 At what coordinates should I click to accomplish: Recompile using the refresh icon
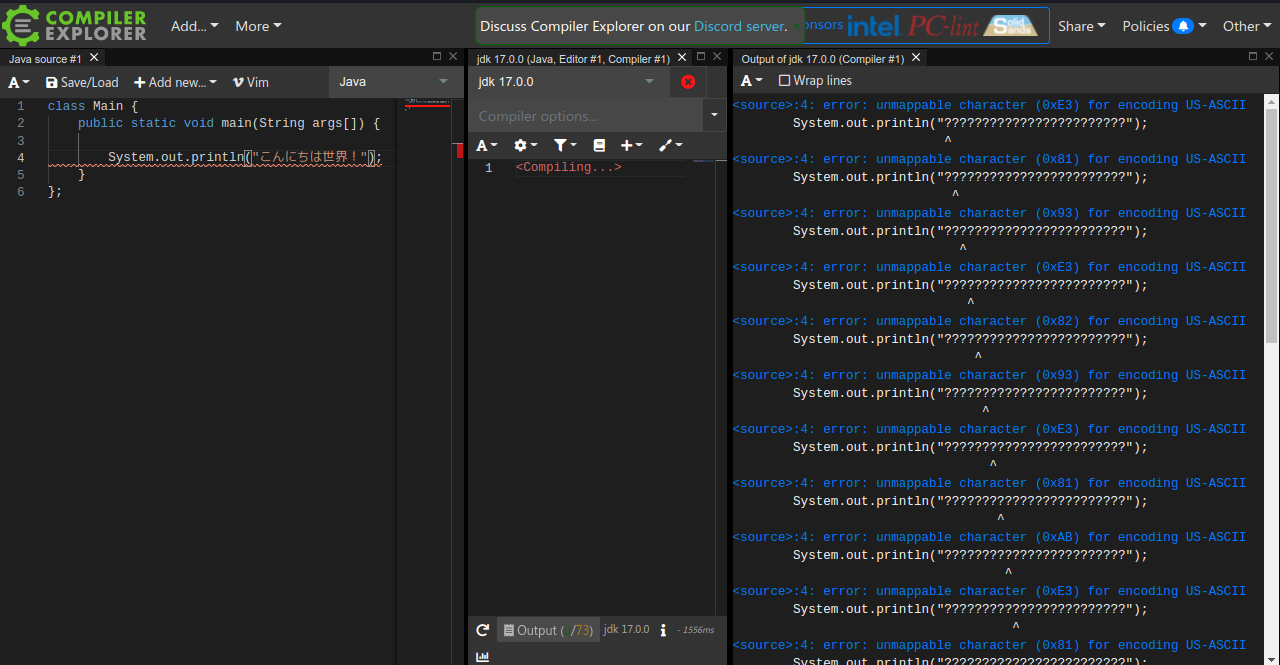pos(482,629)
